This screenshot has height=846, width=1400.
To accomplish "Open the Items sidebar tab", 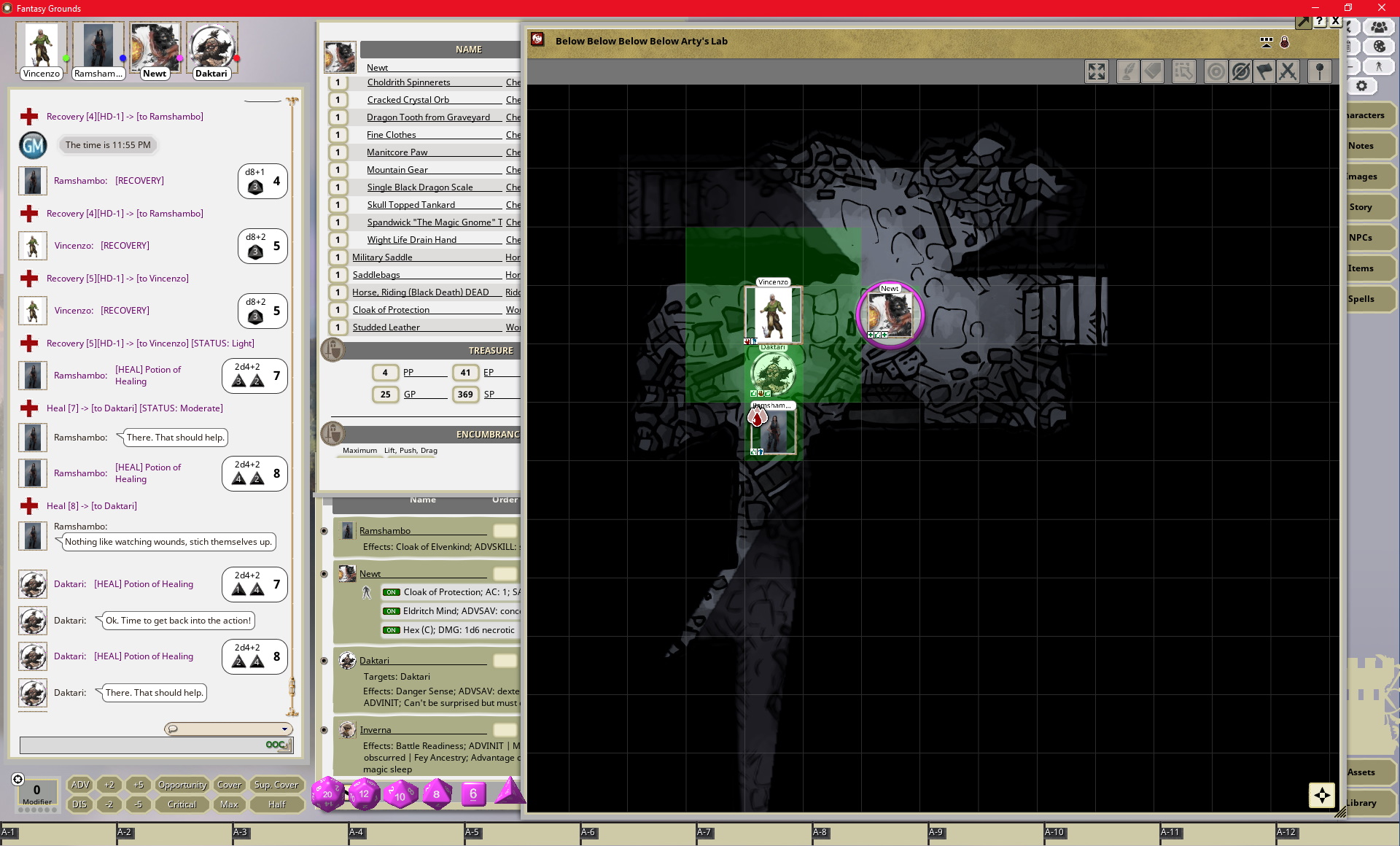I will tap(1370, 268).
